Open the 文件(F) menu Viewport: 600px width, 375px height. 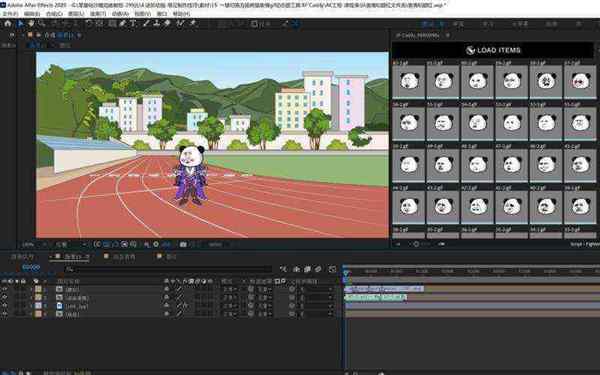click(x=10, y=13)
